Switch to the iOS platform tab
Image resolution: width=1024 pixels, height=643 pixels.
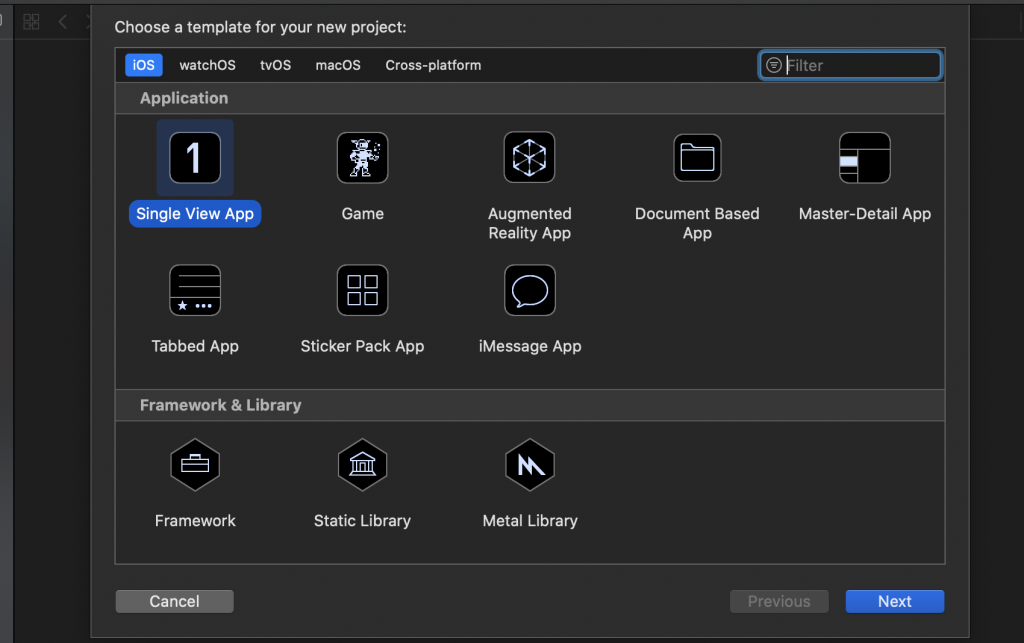point(144,65)
